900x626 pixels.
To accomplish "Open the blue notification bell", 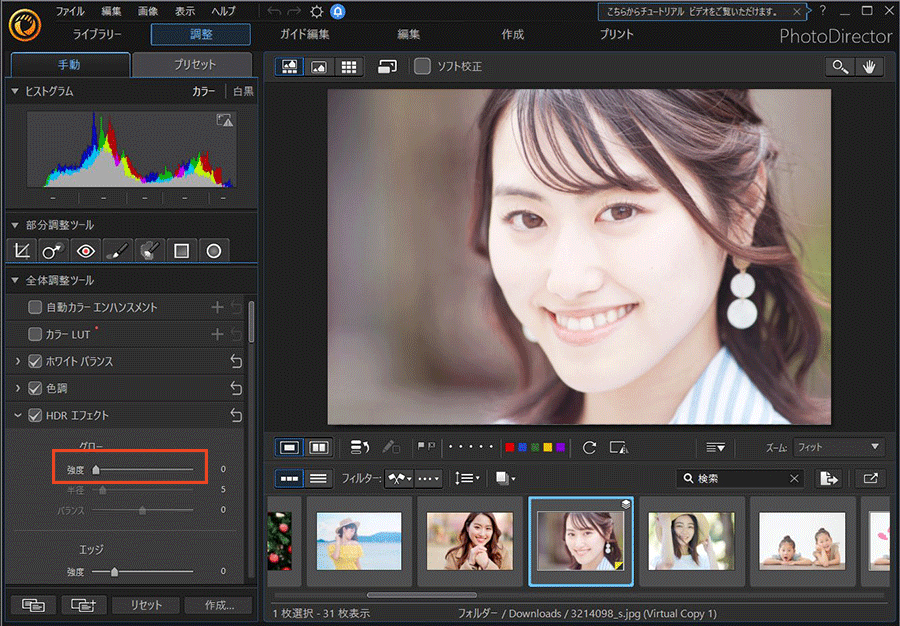I will pos(338,11).
